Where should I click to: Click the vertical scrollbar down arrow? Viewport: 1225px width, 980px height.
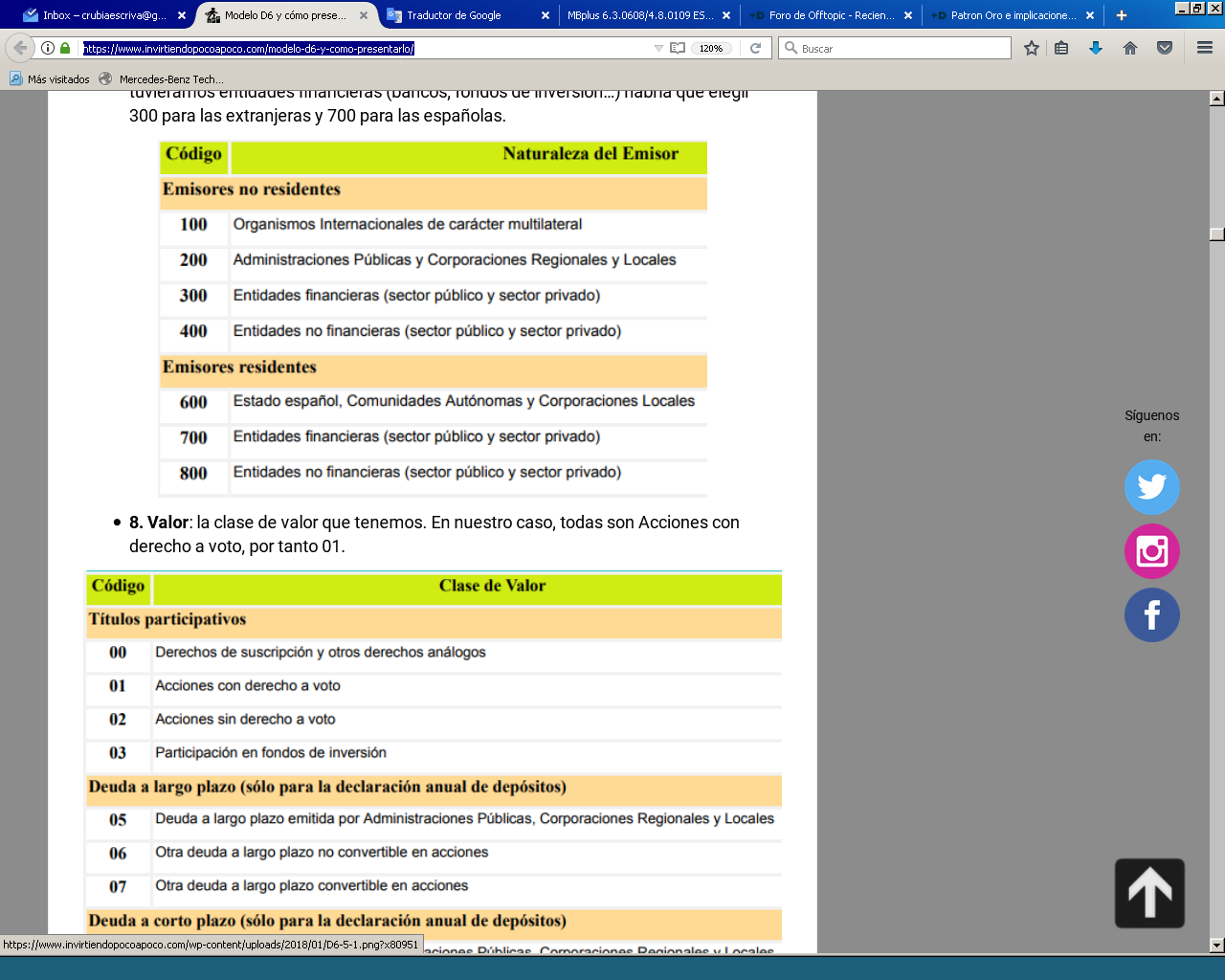pos(1217,946)
